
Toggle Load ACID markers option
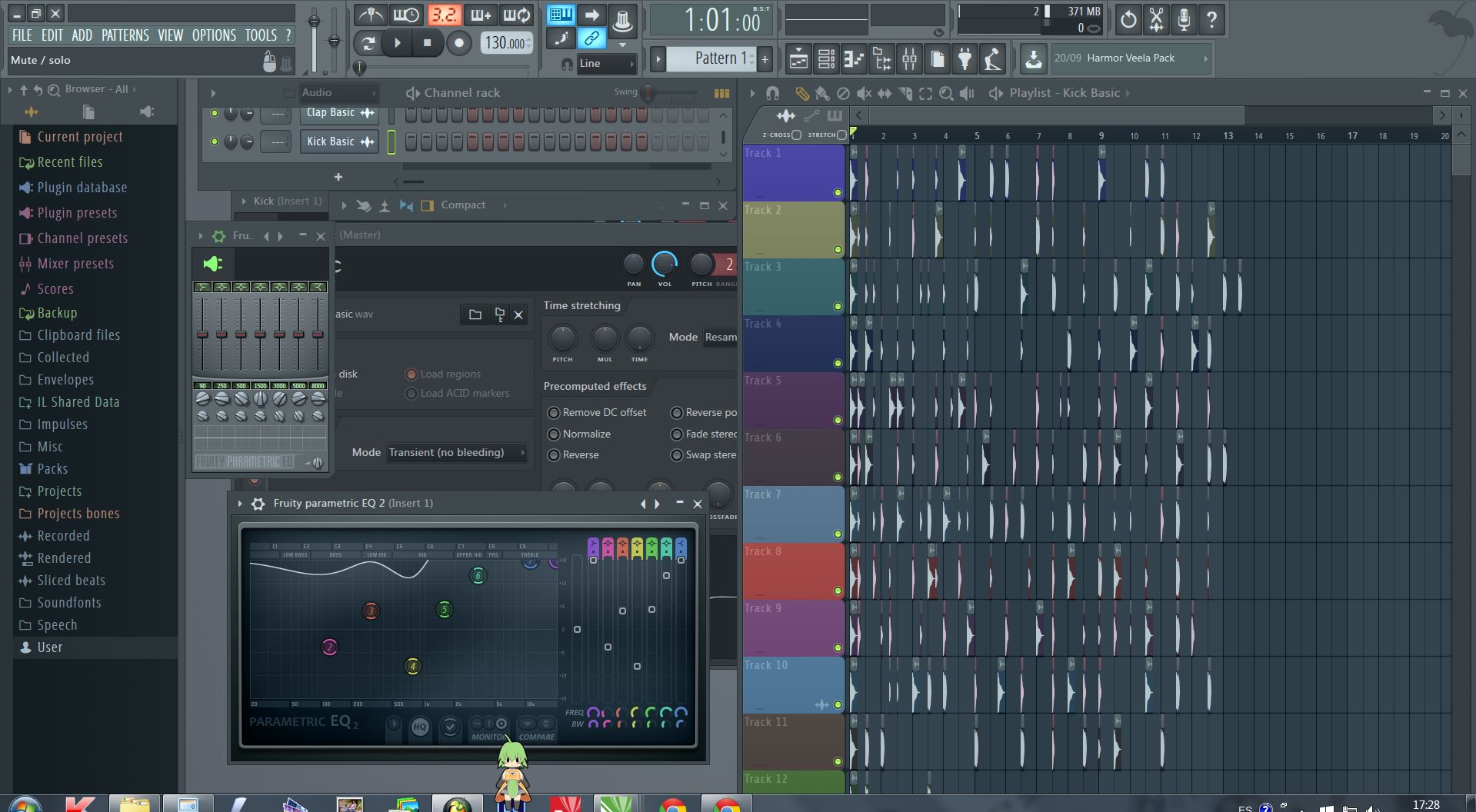[x=411, y=394]
